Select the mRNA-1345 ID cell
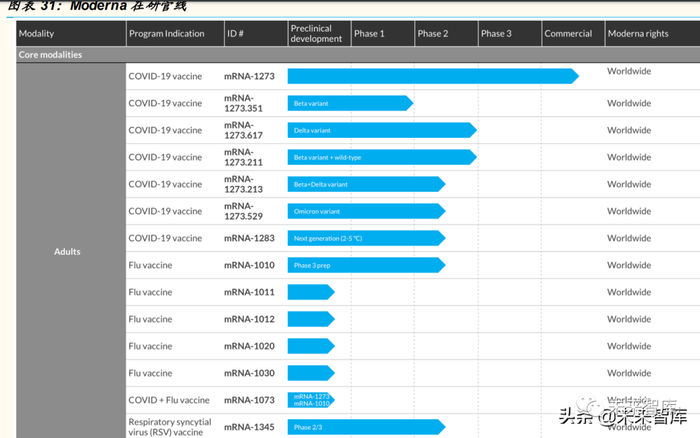The width and height of the screenshot is (700, 438). coord(249,427)
